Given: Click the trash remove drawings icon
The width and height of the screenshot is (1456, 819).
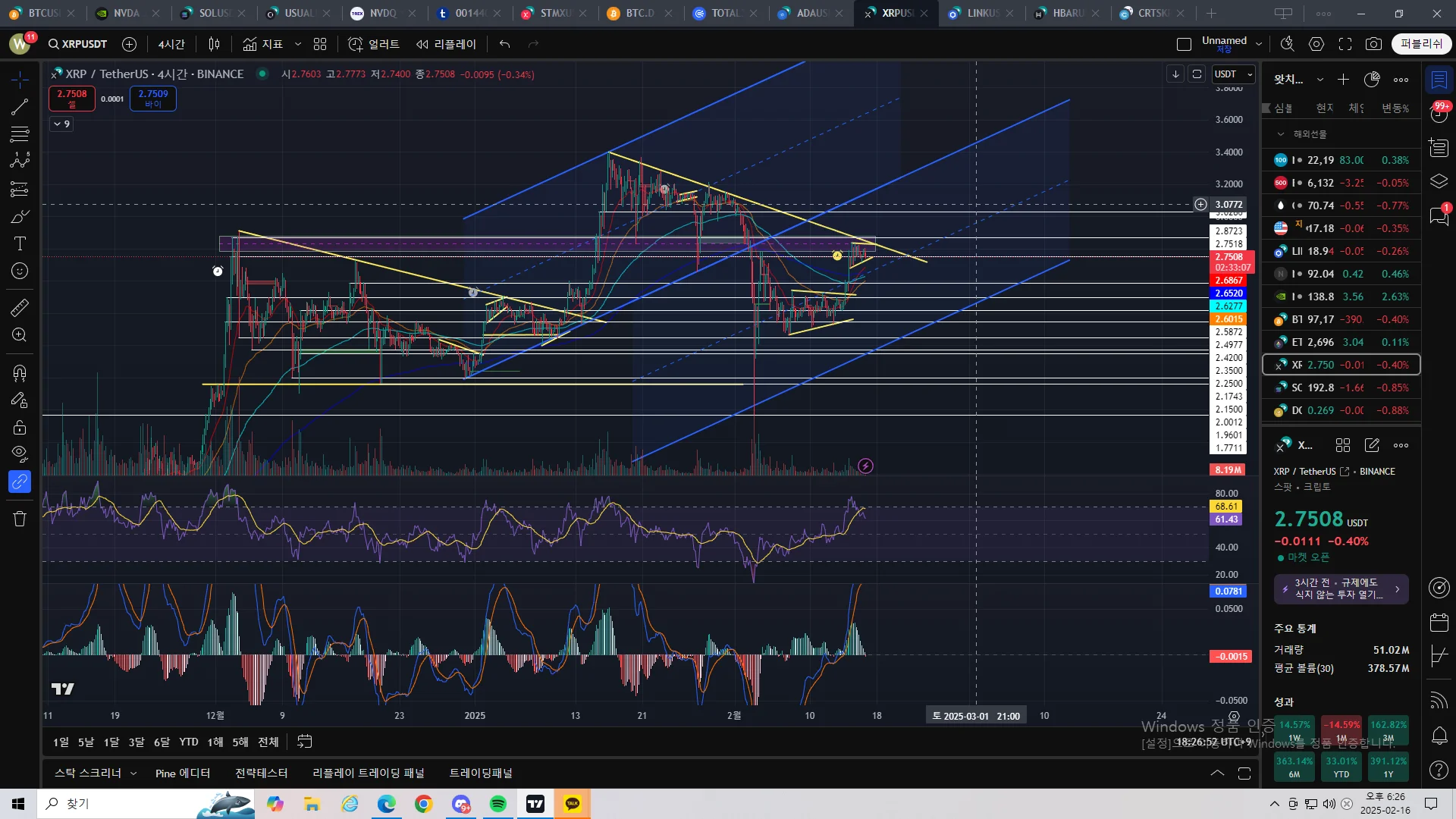Looking at the screenshot, I should click(x=20, y=519).
